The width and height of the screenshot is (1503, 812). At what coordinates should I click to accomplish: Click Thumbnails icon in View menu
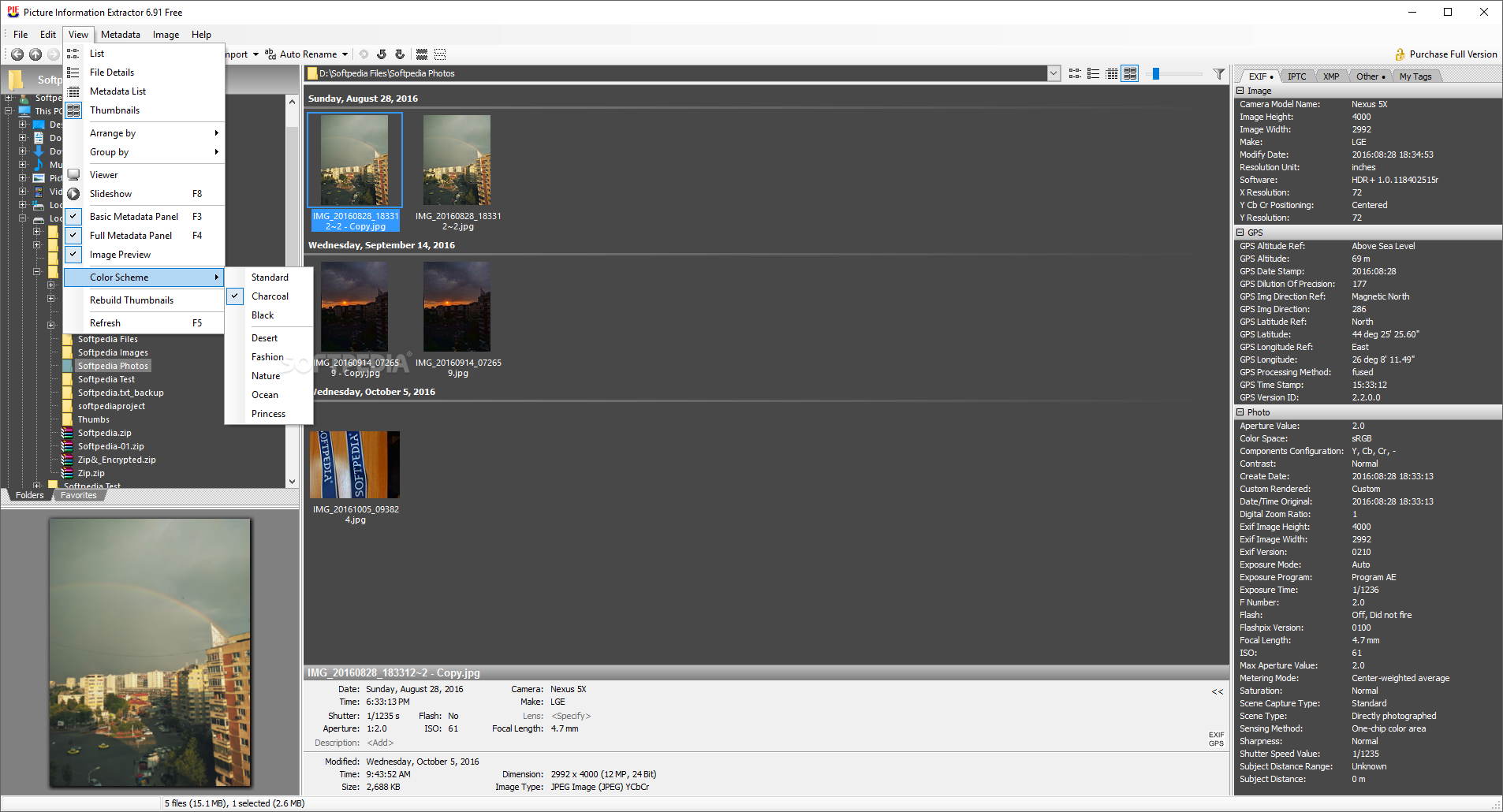point(73,110)
